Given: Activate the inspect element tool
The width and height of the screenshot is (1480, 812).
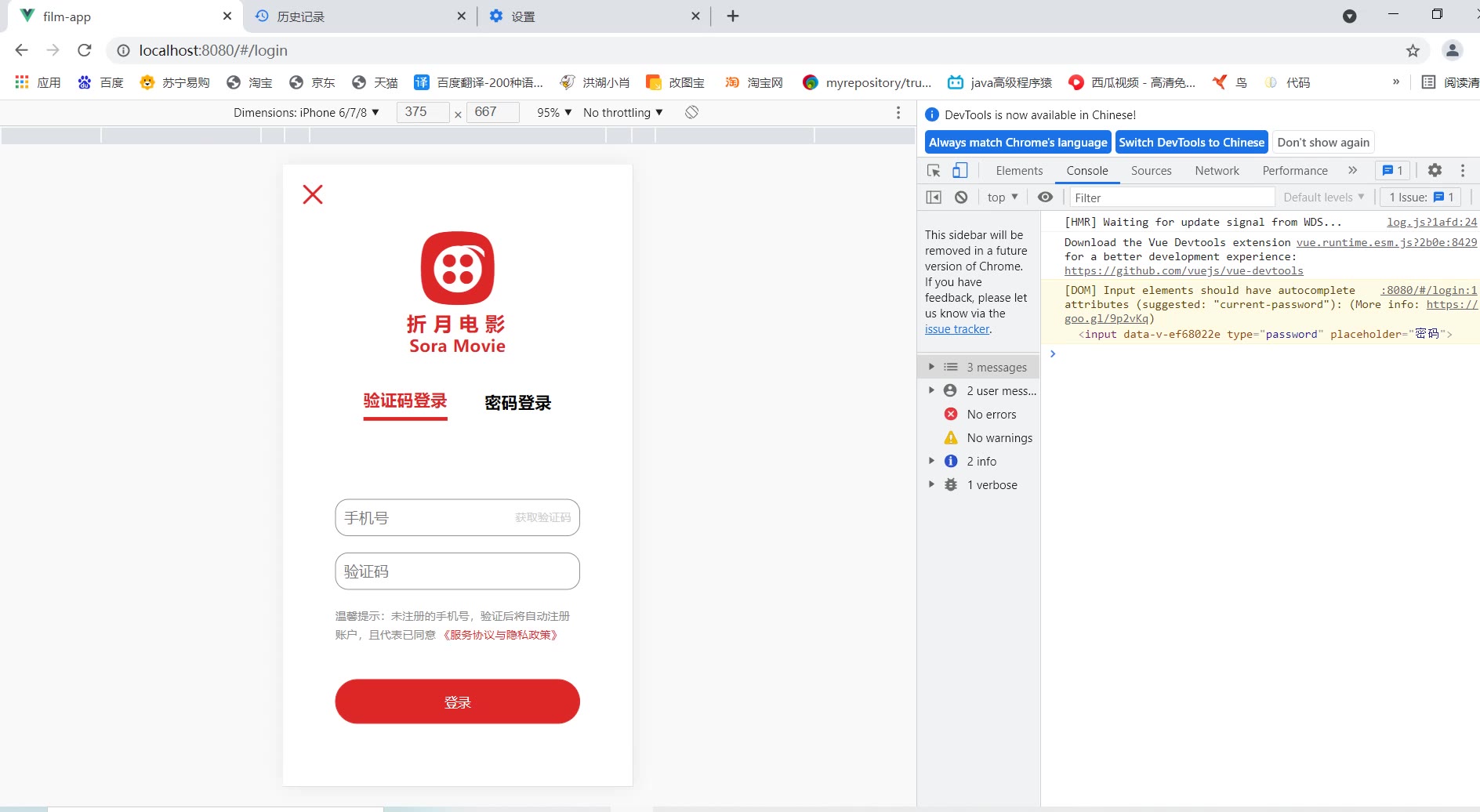Looking at the screenshot, I should coord(934,170).
